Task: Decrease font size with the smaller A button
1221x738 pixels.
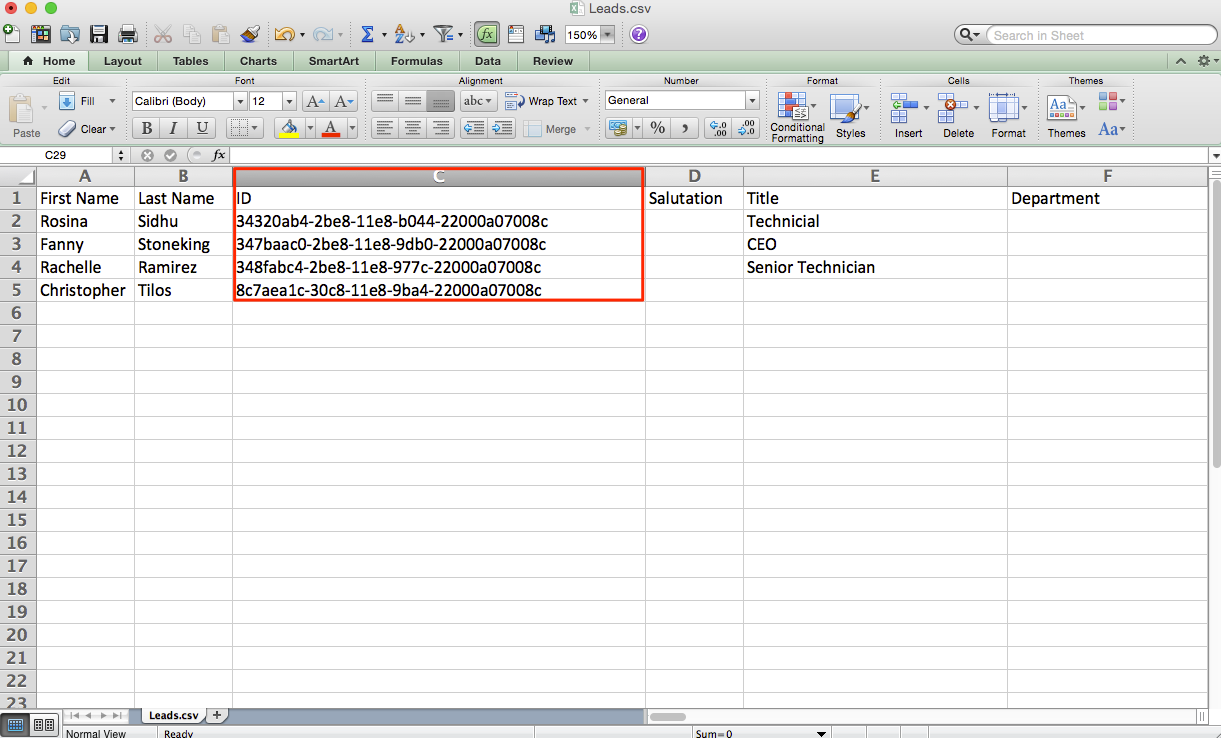Action: [344, 101]
